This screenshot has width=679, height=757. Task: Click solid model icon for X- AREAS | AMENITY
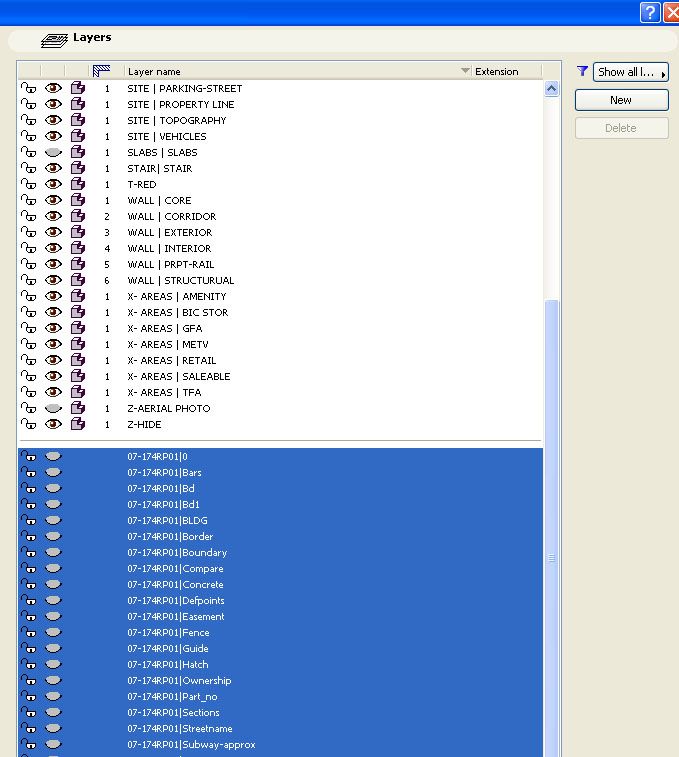pyautogui.click(x=78, y=296)
